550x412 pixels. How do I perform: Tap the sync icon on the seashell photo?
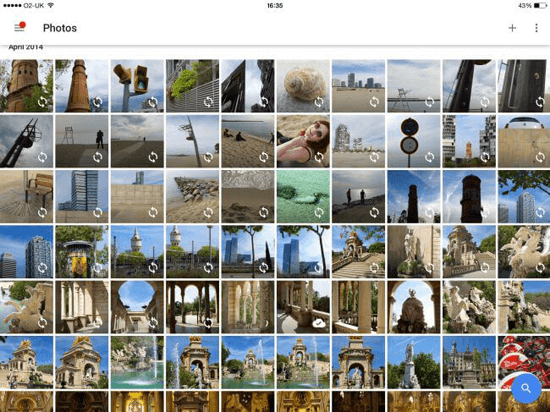[x=318, y=102]
